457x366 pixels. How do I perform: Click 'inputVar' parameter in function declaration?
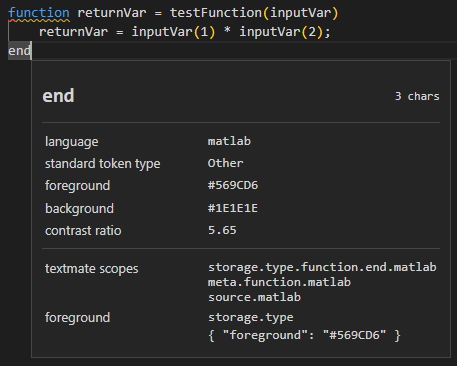(301, 13)
